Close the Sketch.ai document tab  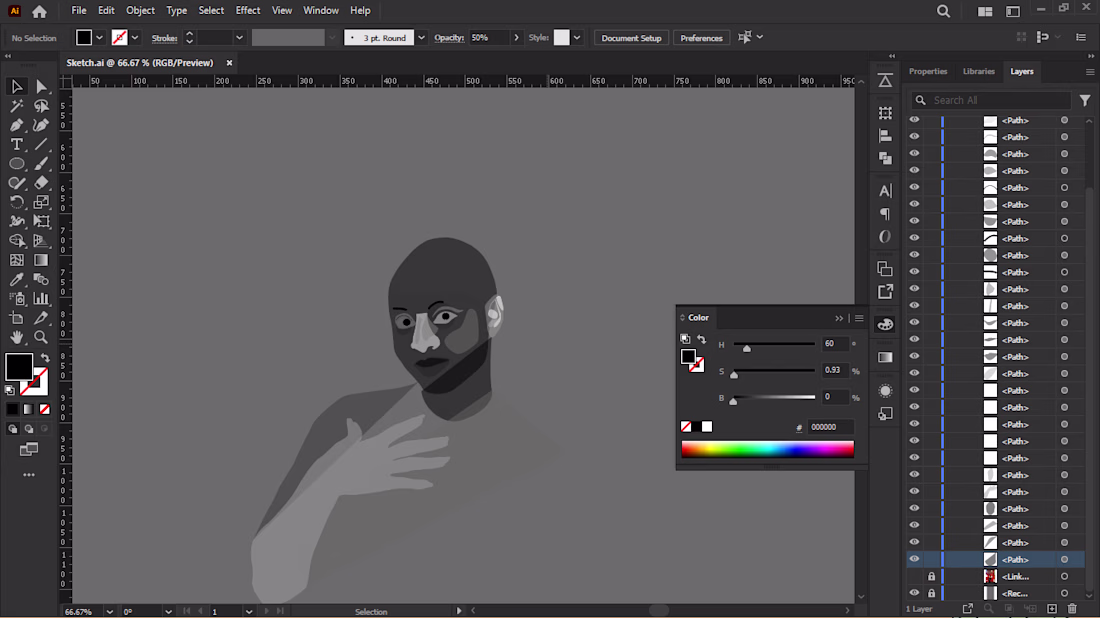[229, 63]
